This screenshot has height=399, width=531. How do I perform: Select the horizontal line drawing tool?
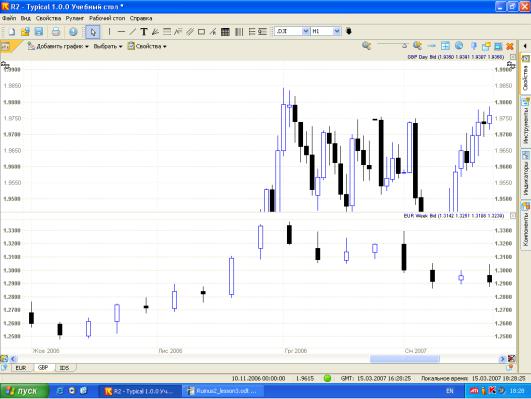(121, 32)
